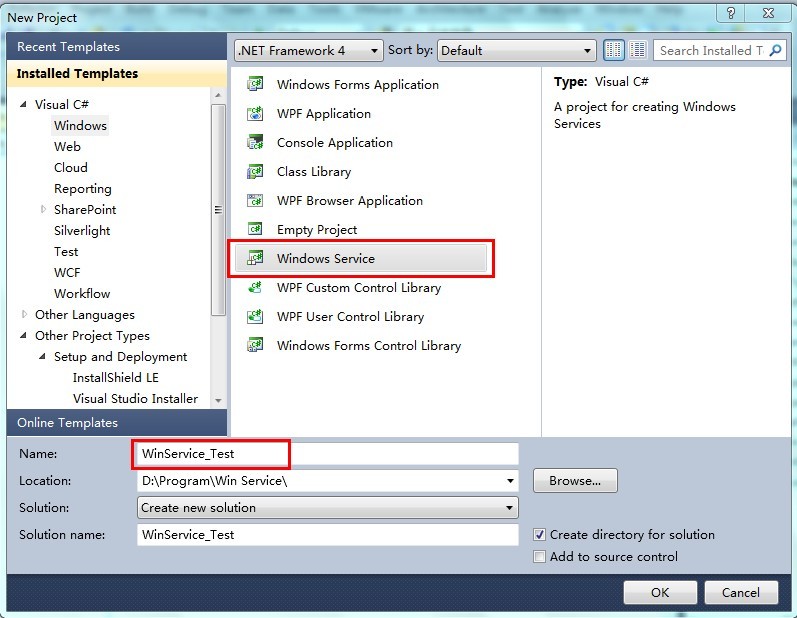Click the Solution name input field

328,535
